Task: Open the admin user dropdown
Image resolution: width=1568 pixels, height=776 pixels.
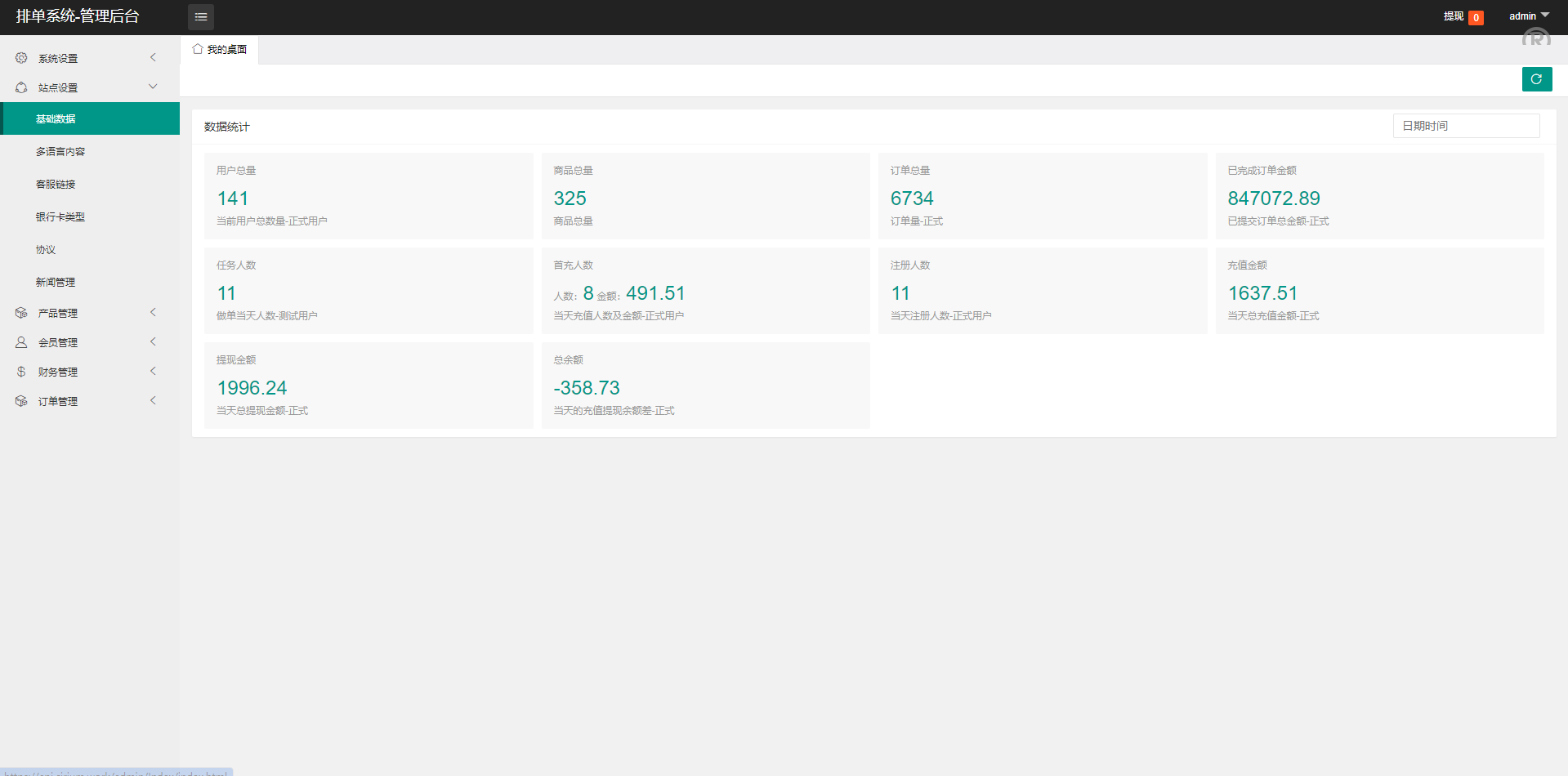Action: (1528, 16)
